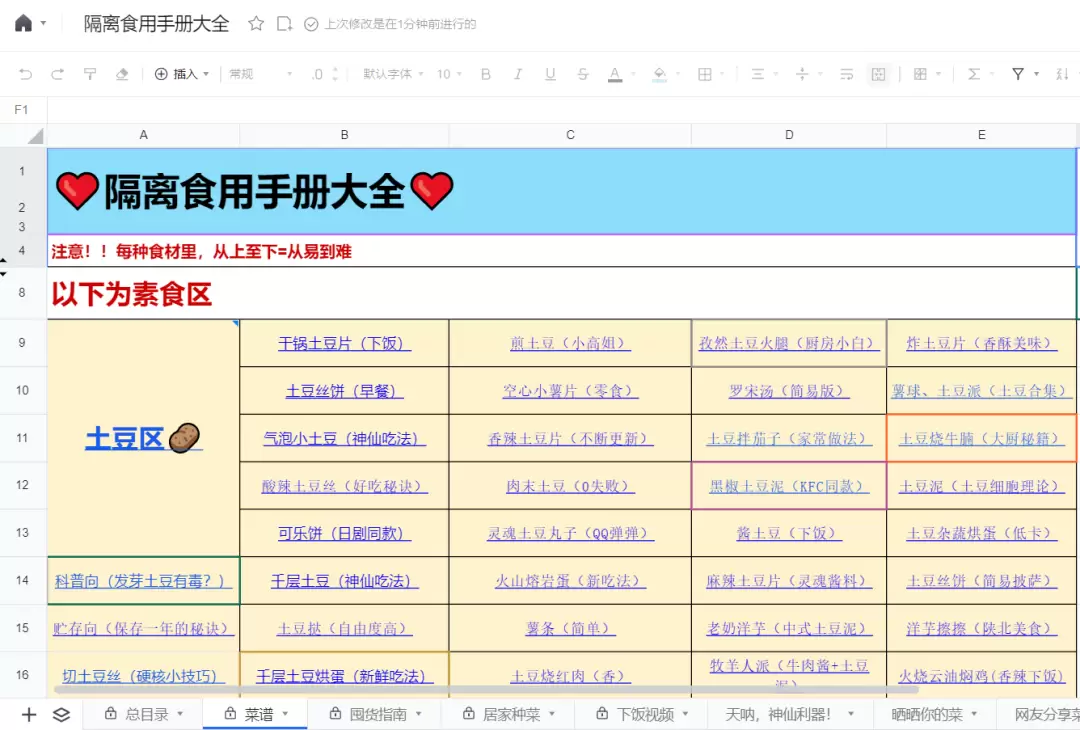Apply the font color A button
The width and height of the screenshot is (1080, 730).
pos(615,74)
